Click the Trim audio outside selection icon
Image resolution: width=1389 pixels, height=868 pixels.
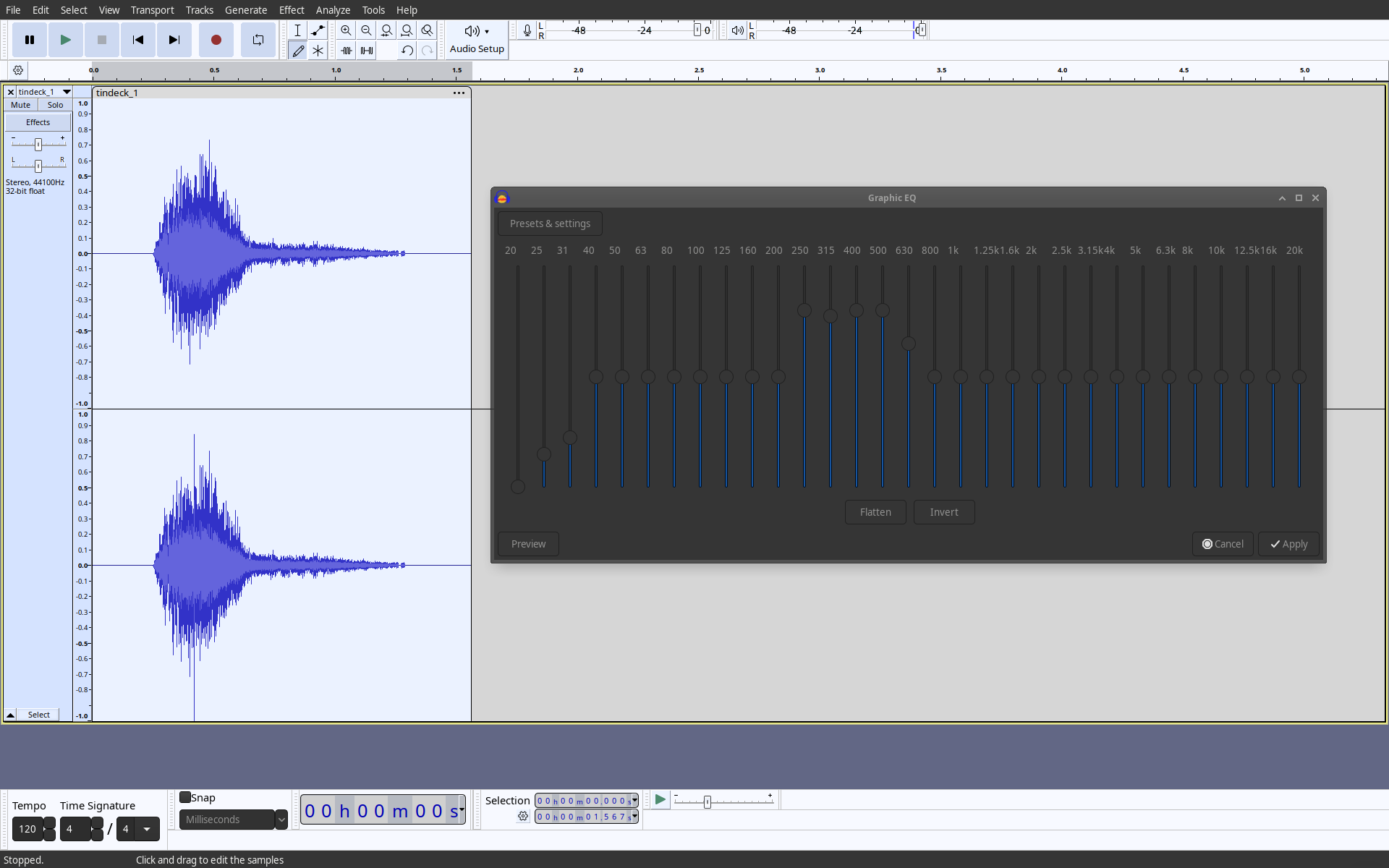pyautogui.click(x=347, y=51)
